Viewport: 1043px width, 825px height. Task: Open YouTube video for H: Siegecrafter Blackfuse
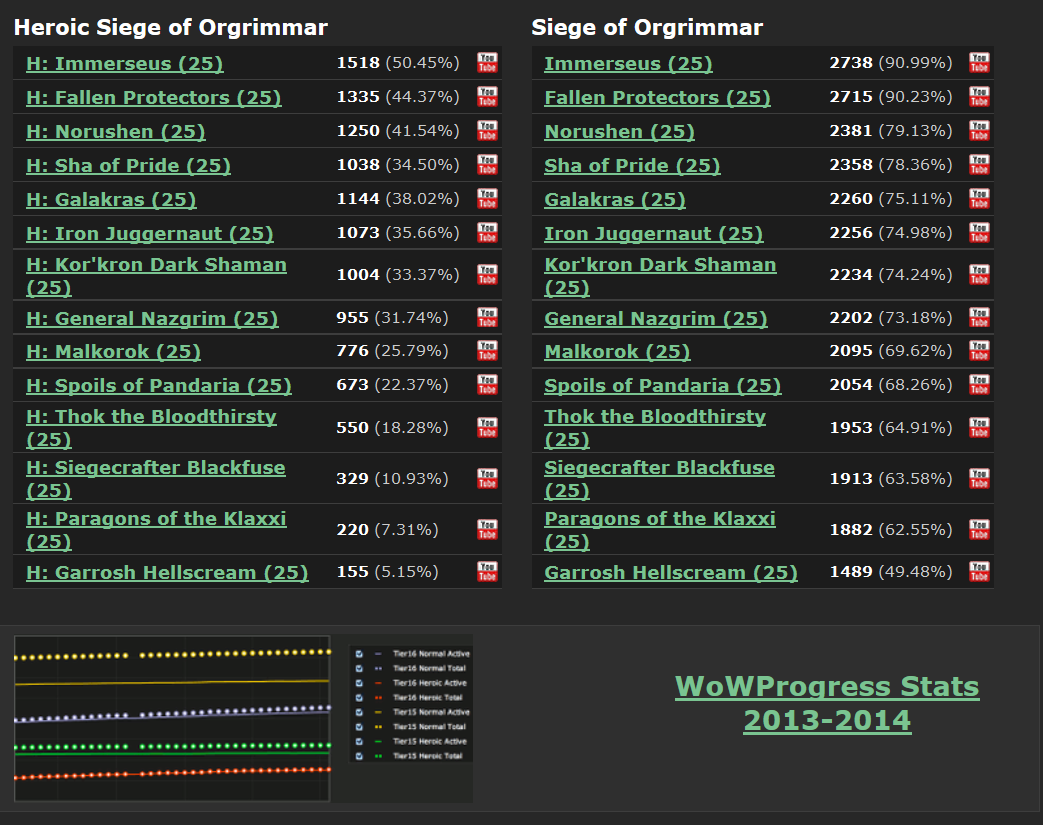click(x=488, y=479)
